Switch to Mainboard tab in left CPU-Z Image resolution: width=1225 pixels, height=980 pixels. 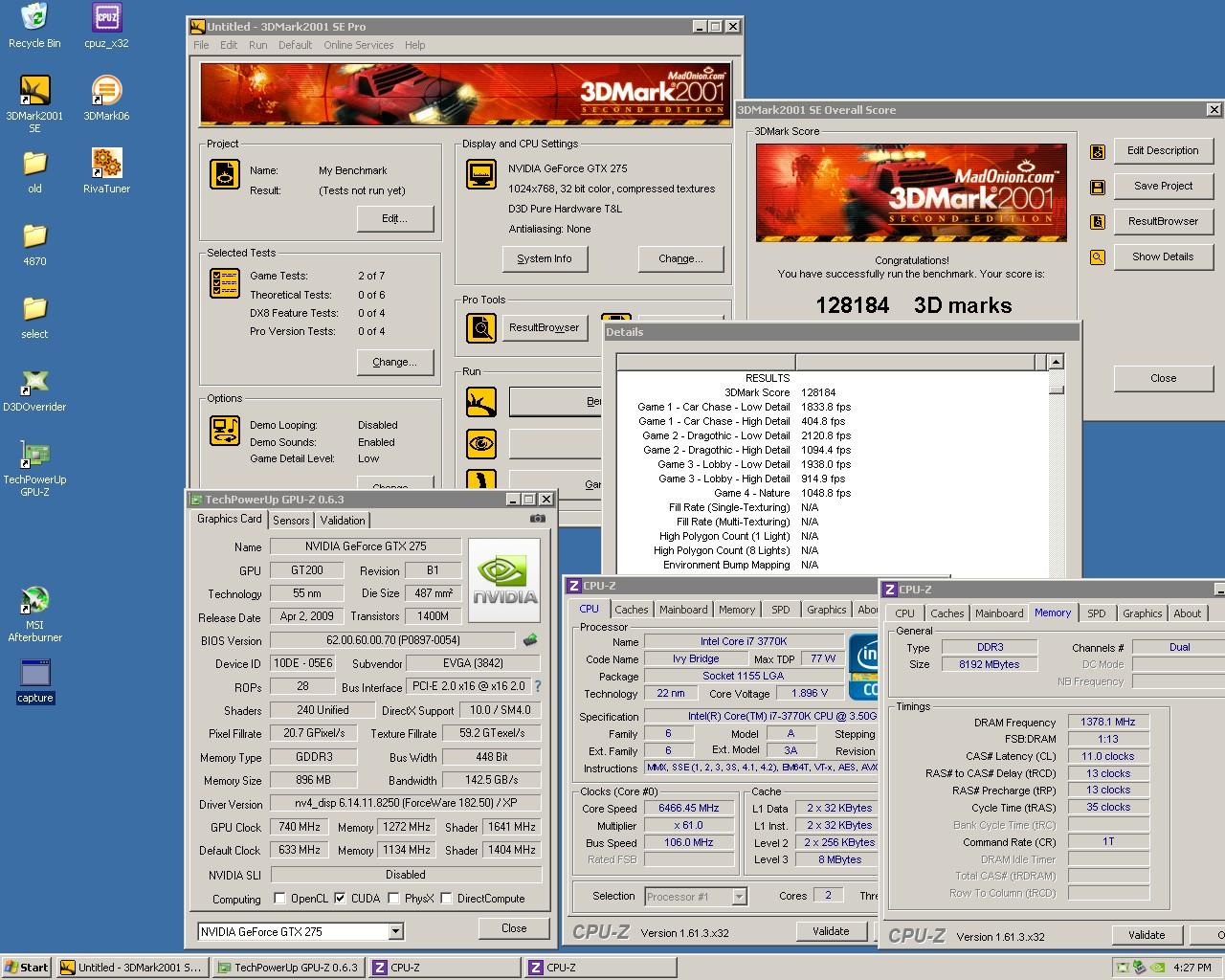683,610
